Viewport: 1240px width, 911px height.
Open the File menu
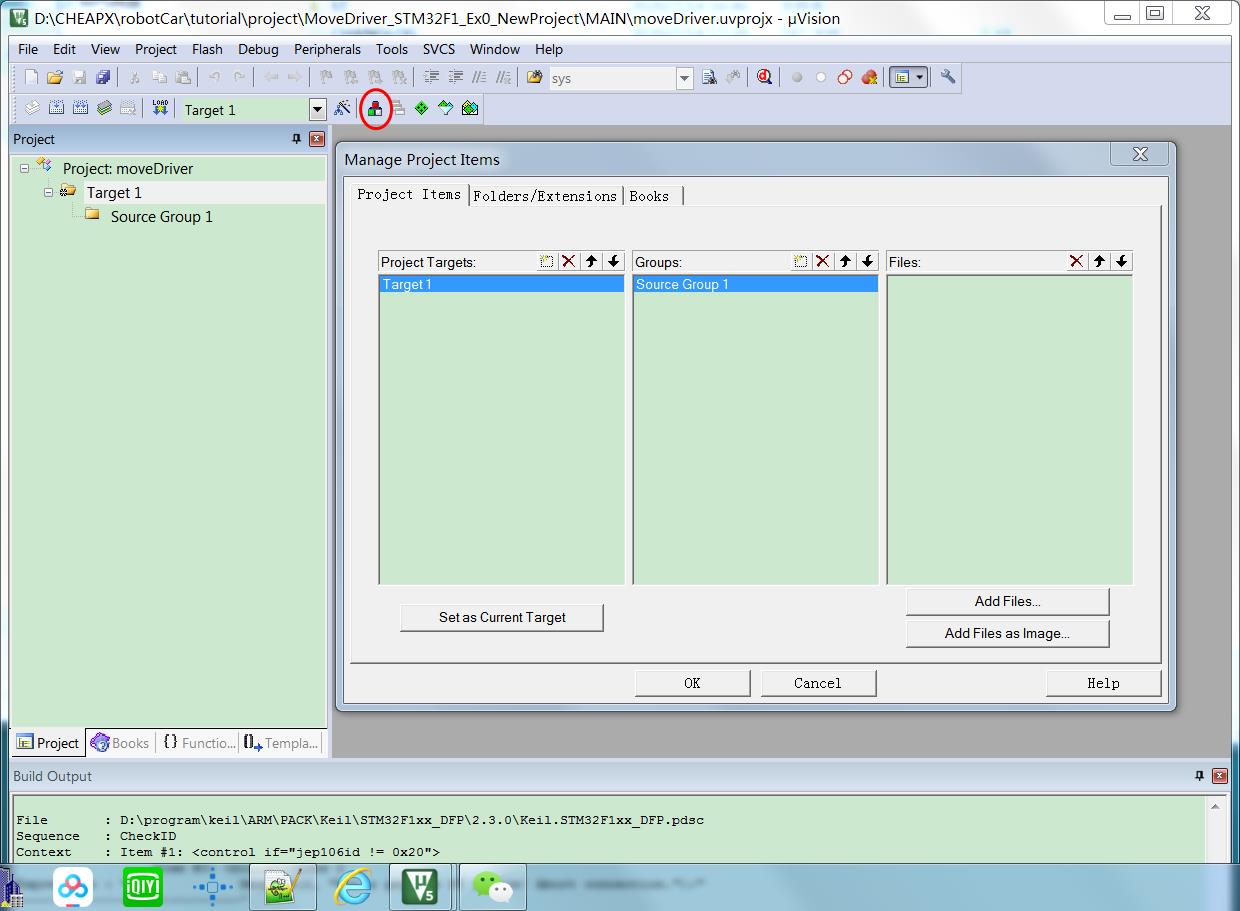coord(28,49)
